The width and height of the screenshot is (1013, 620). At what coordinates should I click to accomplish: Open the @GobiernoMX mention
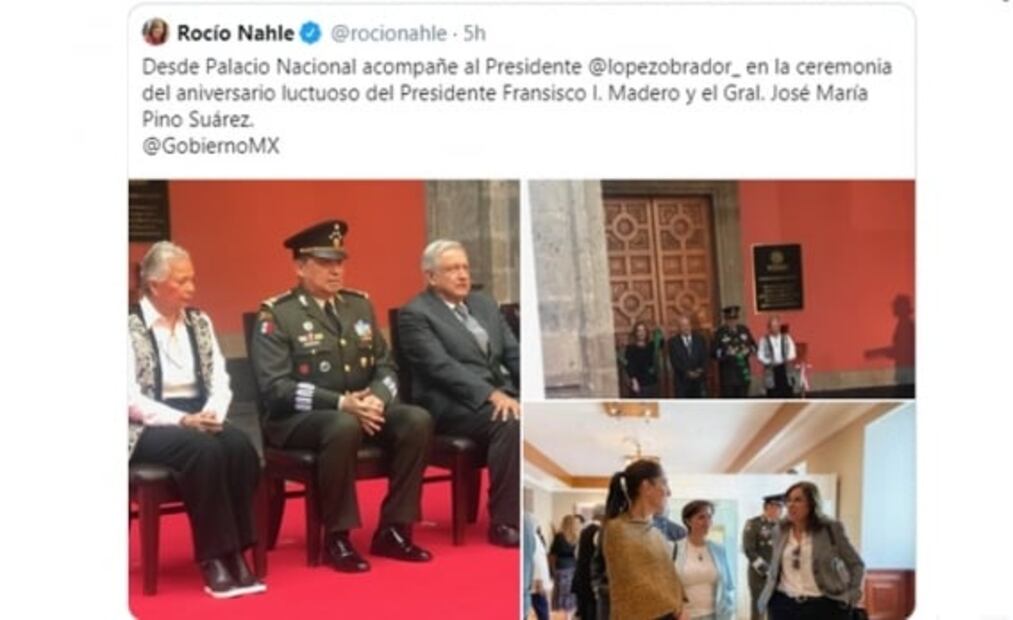coord(211,146)
